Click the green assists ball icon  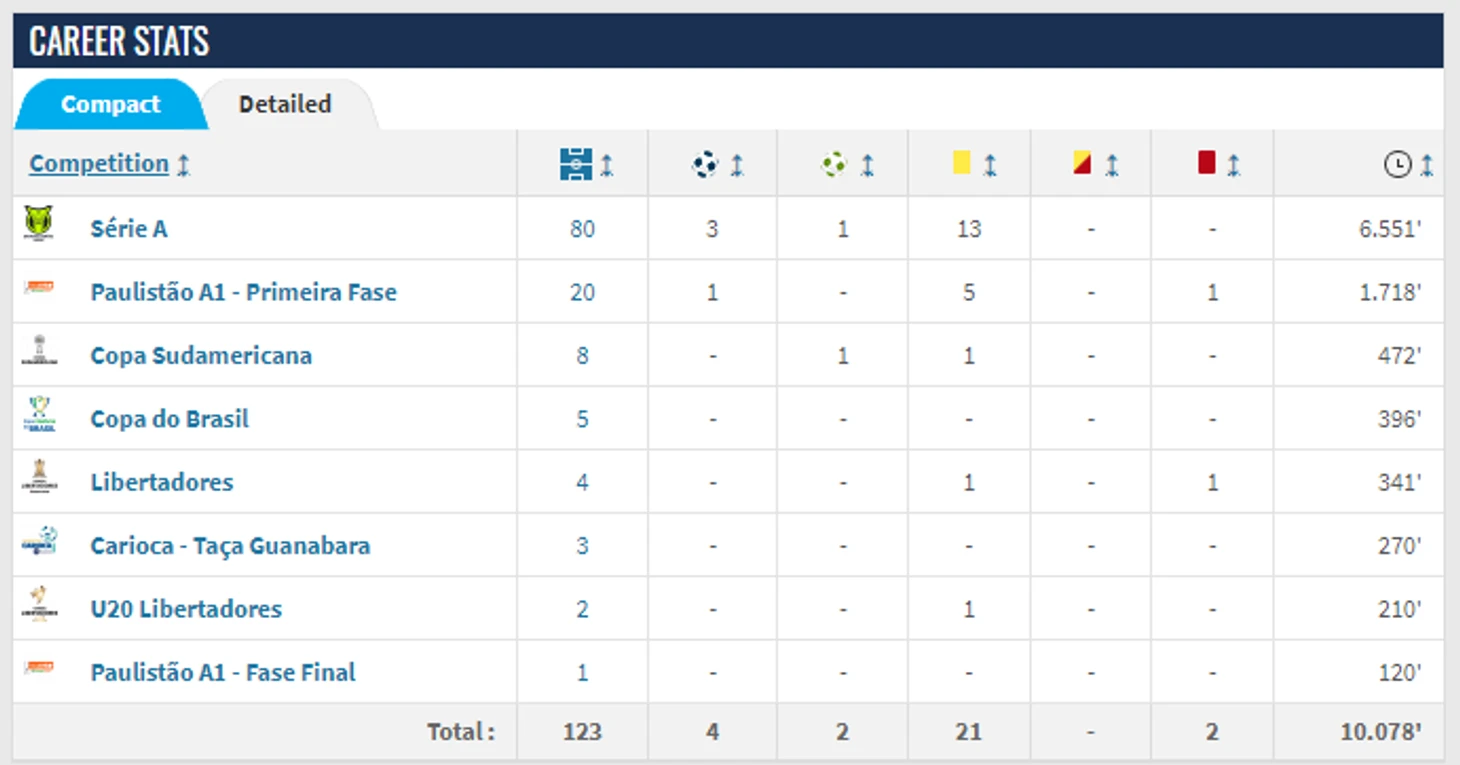(x=834, y=164)
